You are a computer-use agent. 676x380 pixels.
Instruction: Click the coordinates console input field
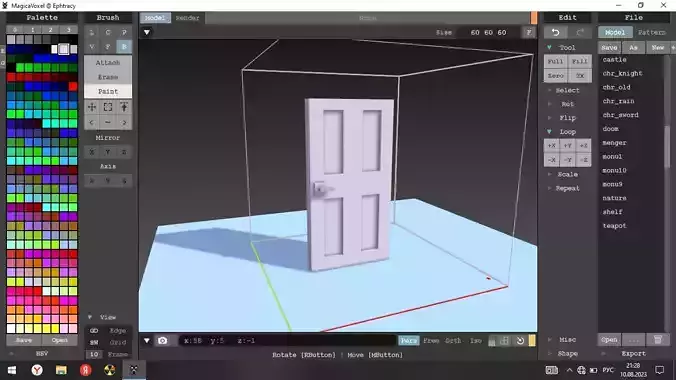click(287, 340)
